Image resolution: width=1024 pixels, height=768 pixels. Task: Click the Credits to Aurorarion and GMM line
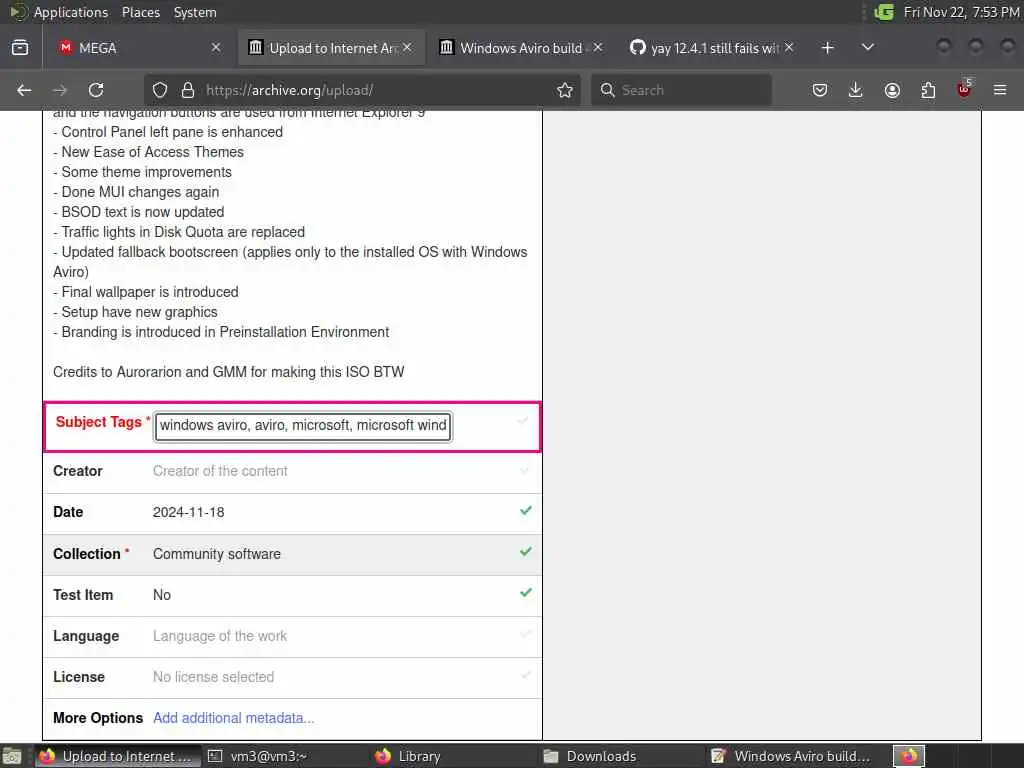click(x=229, y=372)
